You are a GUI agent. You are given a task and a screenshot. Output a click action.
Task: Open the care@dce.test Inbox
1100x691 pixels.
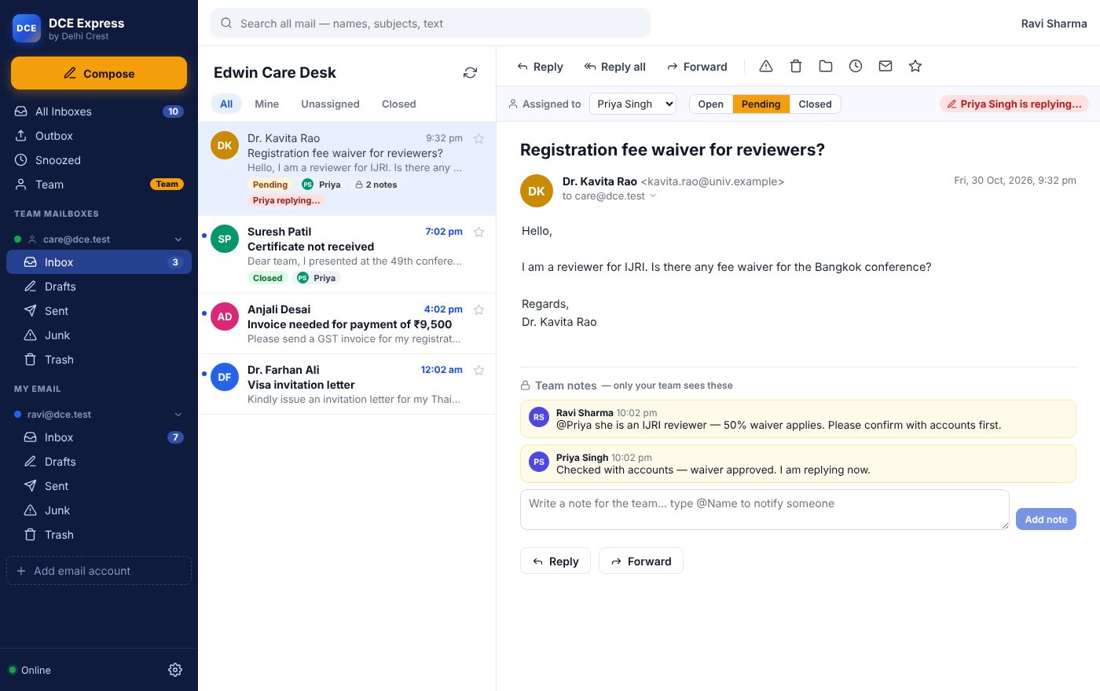tap(99, 262)
